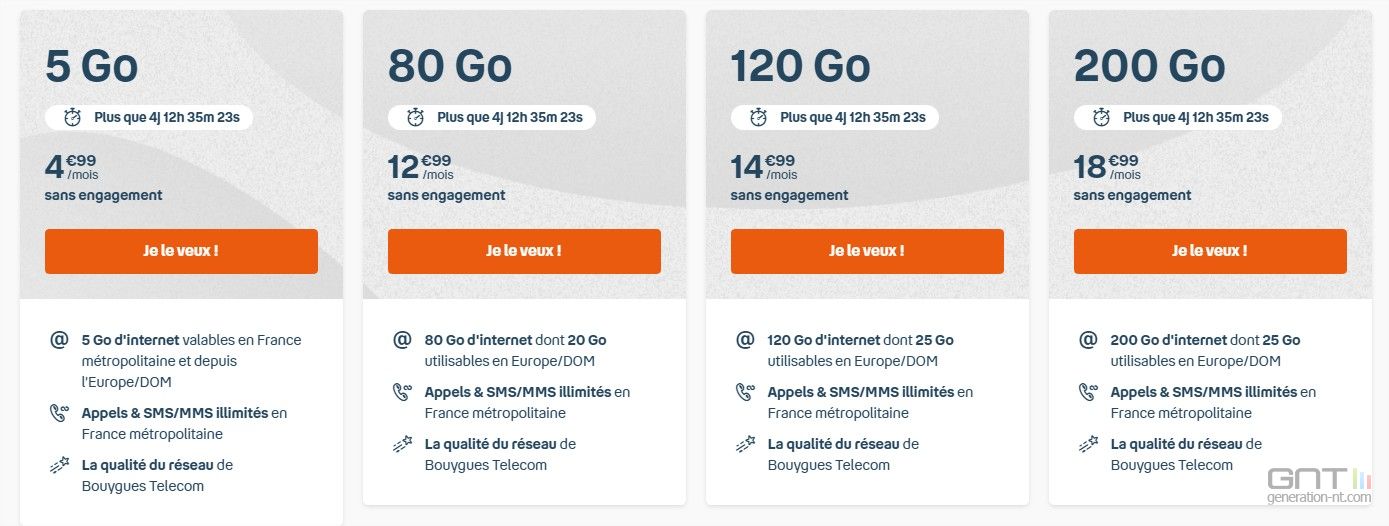Click the timer icon on the 5 Go plan
This screenshot has height=526, width=1389.
point(73,118)
